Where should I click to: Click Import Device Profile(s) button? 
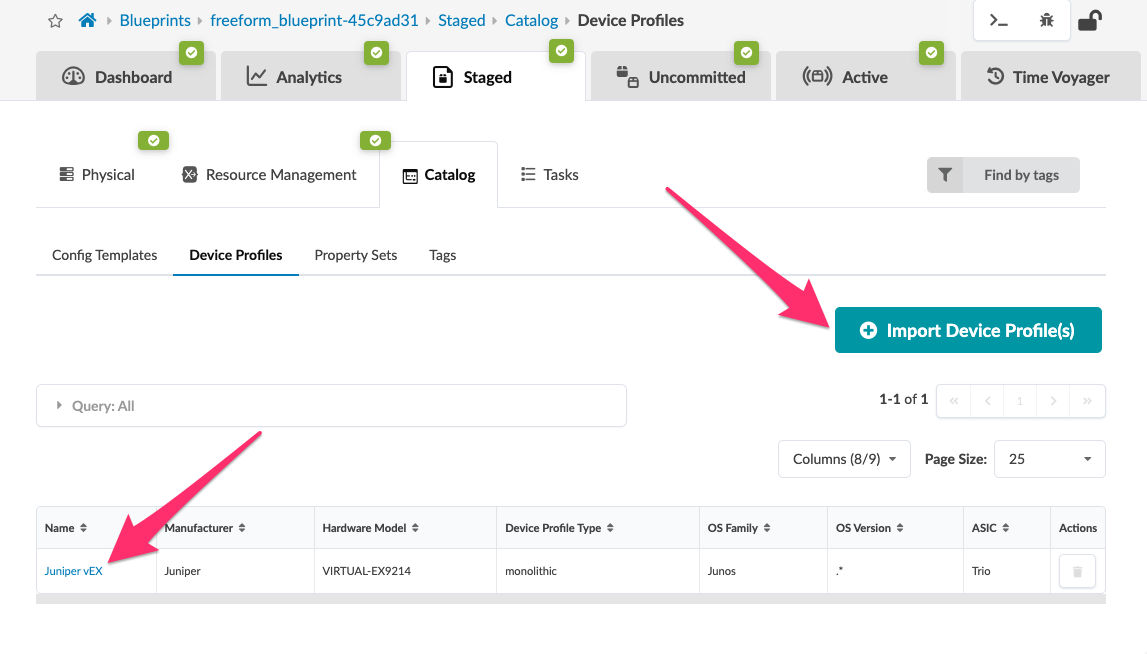pos(968,331)
